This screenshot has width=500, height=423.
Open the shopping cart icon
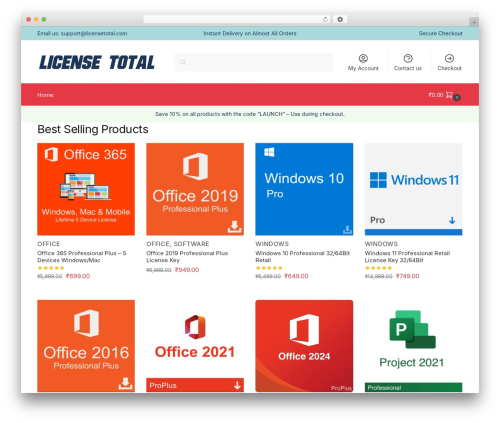pyautogui.click(x=449, y=95)
